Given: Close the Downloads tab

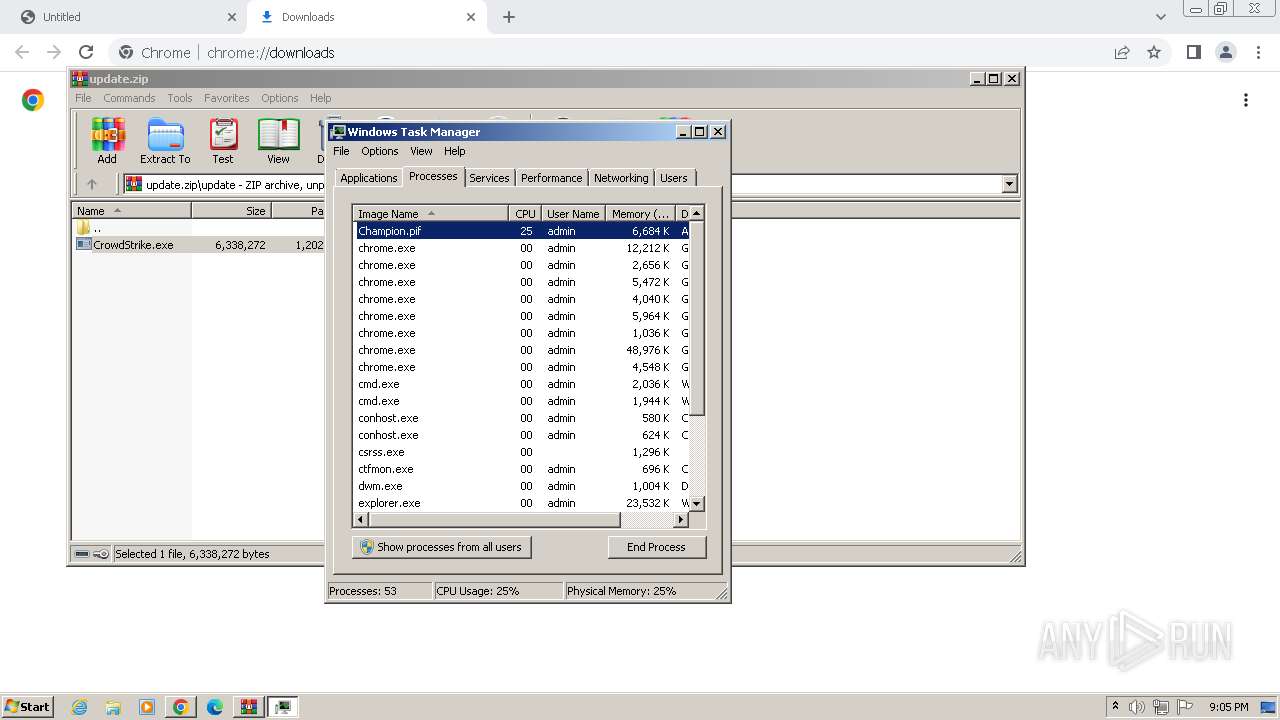Looking at the screenshot, I should coord(471,17).
